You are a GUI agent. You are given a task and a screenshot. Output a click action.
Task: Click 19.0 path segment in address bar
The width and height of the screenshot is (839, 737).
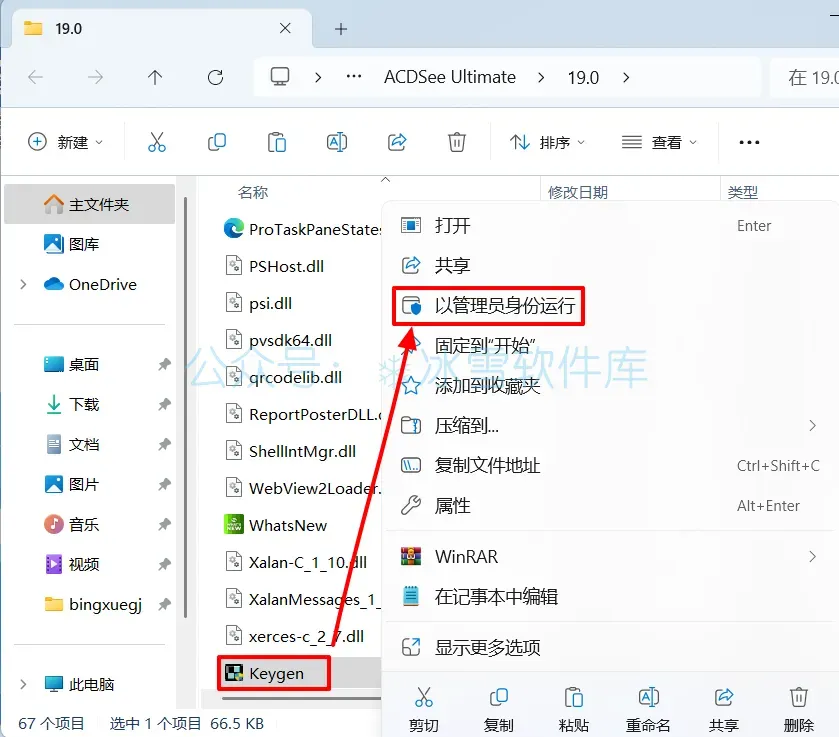pos(583,78)
